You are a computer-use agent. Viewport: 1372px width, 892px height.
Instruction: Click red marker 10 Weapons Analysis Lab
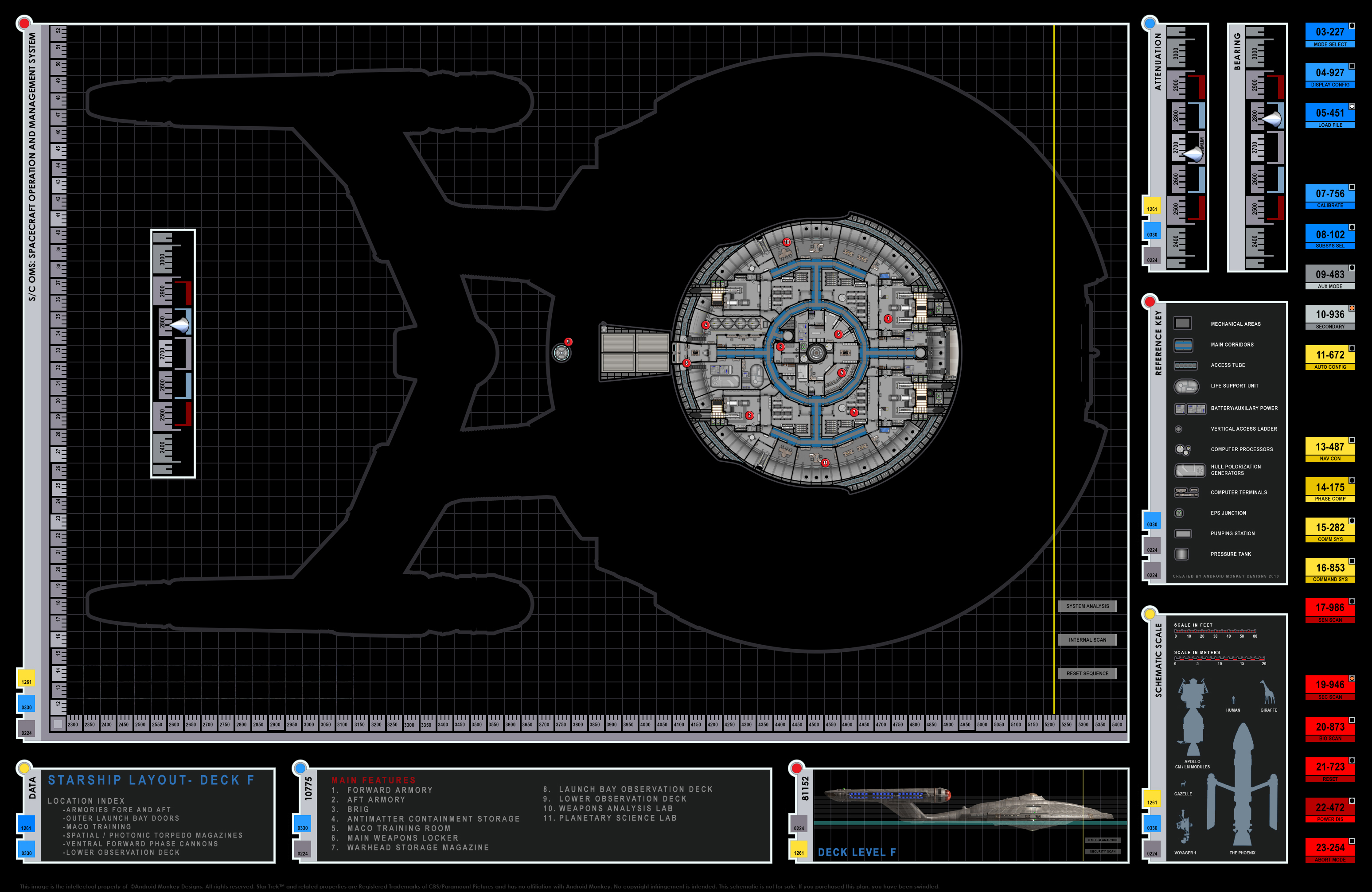click(786, 242)
